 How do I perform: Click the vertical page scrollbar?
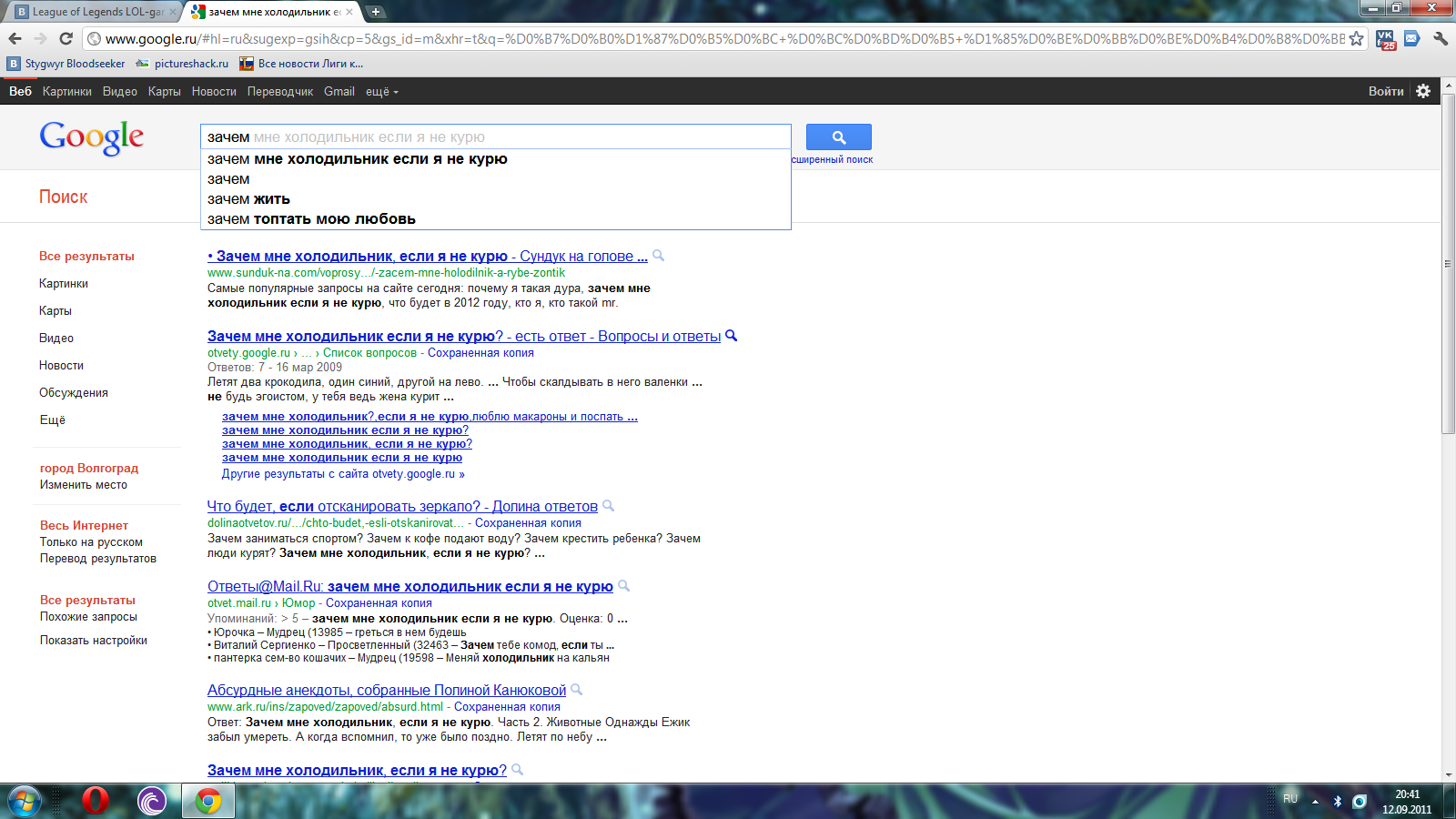point(1448,264)
